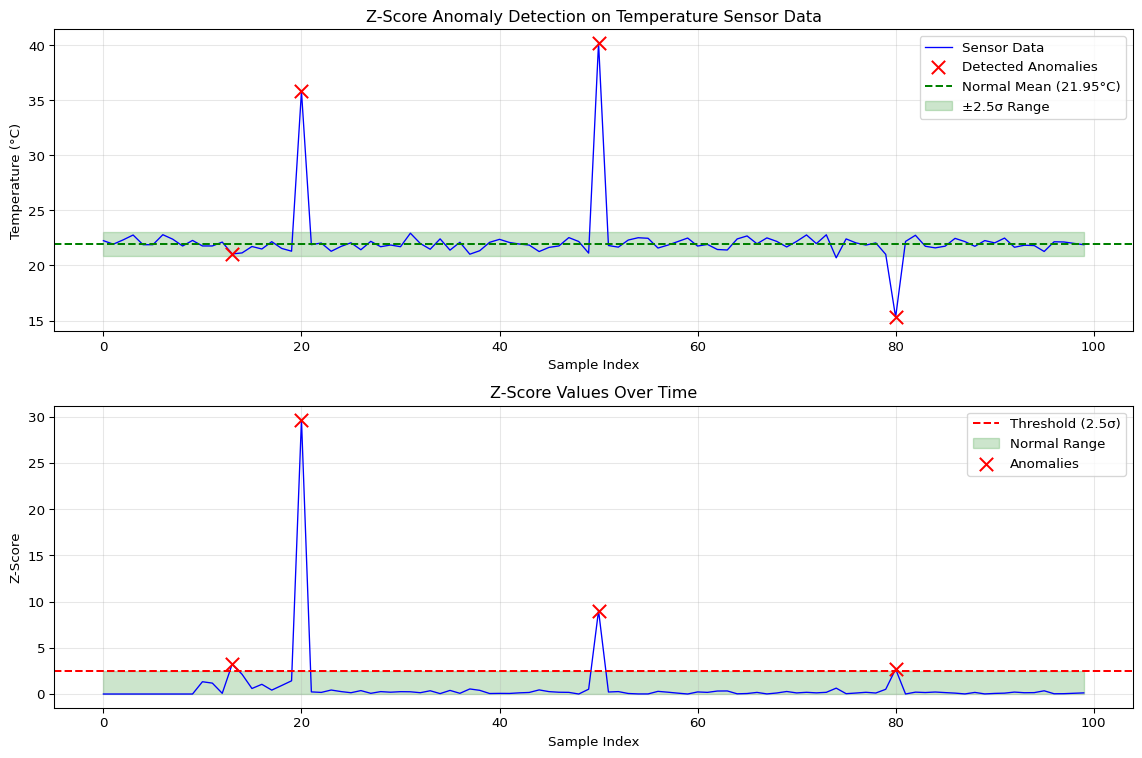Image resolution: width=1142 pixels, height=758 pixels.
Task: Click the Z-score anomaly marker near value 30
Action: pos(301,420)
